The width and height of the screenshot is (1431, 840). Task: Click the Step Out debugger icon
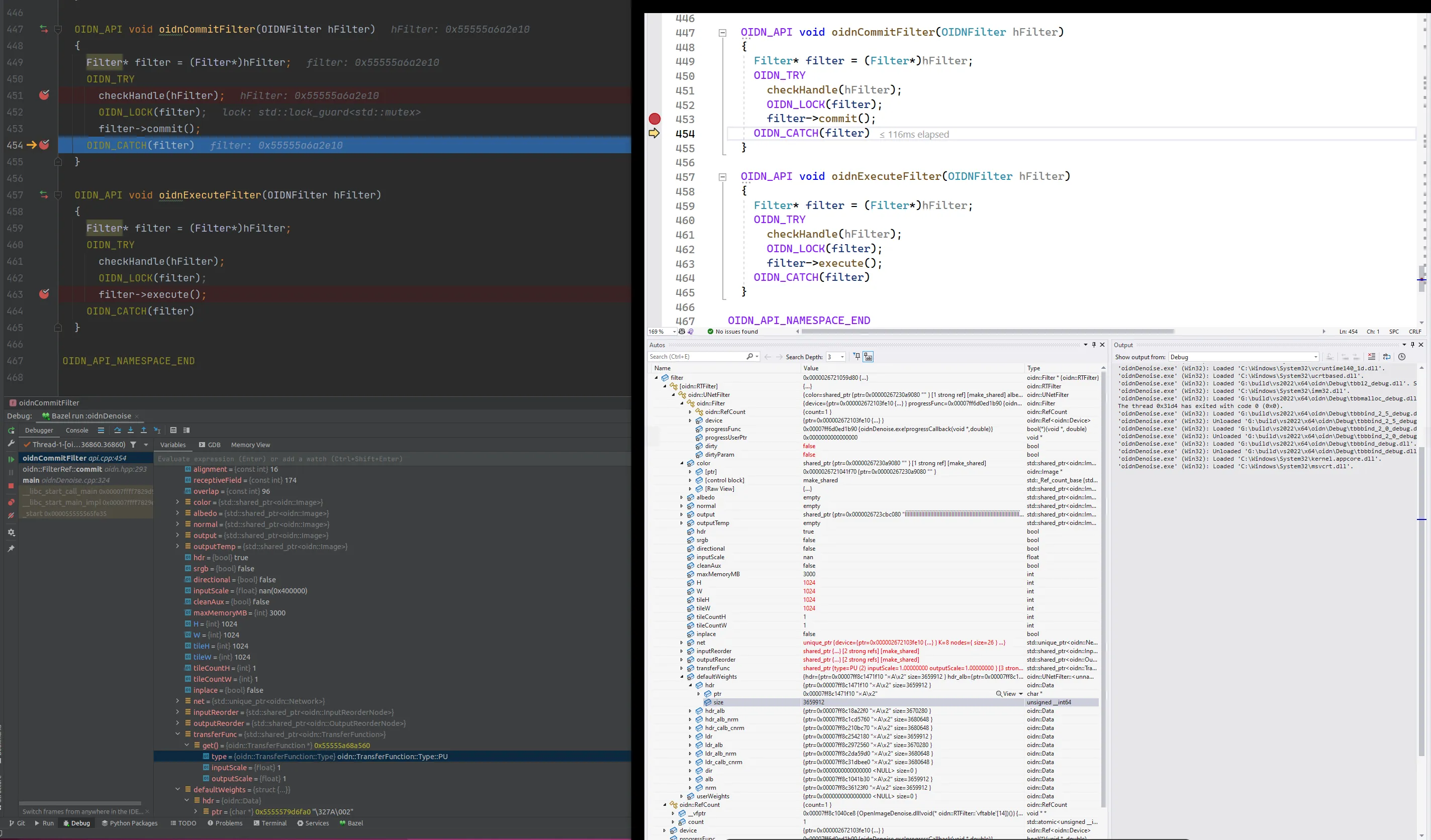coord(144,430)
